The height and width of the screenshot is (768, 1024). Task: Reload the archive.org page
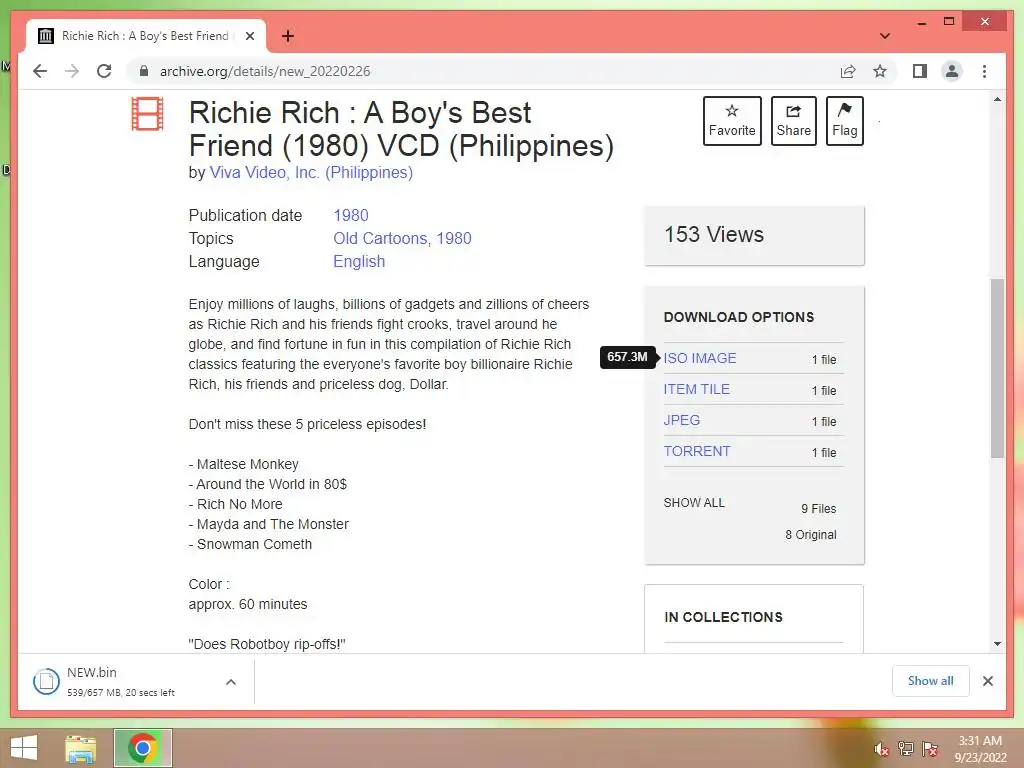pos(104,71)
